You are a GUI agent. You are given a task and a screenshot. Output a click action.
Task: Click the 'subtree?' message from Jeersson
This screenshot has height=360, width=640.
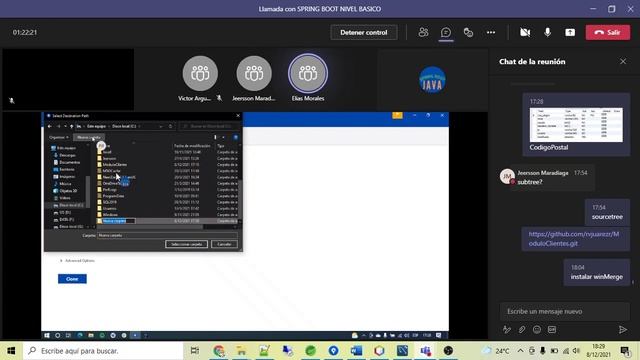click(x=530, y=182)
